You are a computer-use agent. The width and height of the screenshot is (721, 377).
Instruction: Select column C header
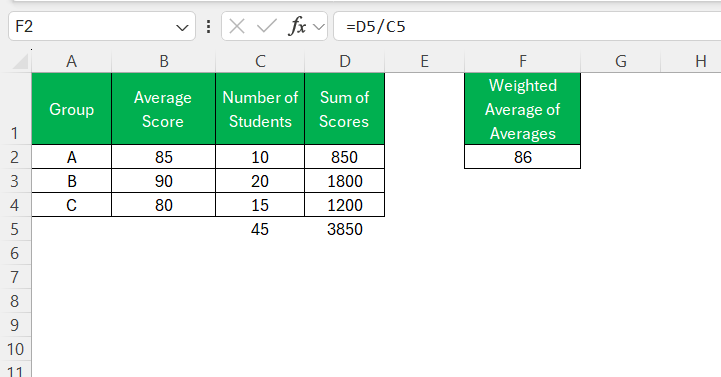pos(260,61)
